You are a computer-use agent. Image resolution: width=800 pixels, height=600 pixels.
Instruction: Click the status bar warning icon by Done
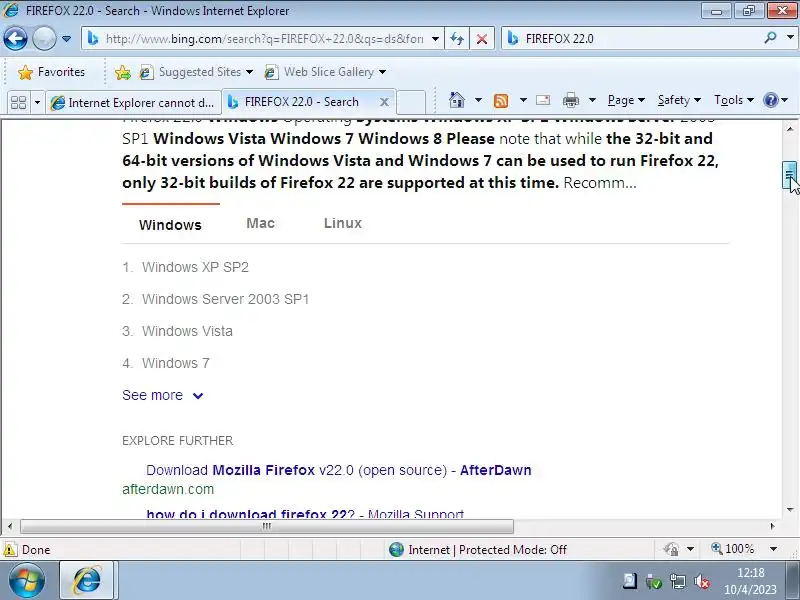tap(10, 549)
